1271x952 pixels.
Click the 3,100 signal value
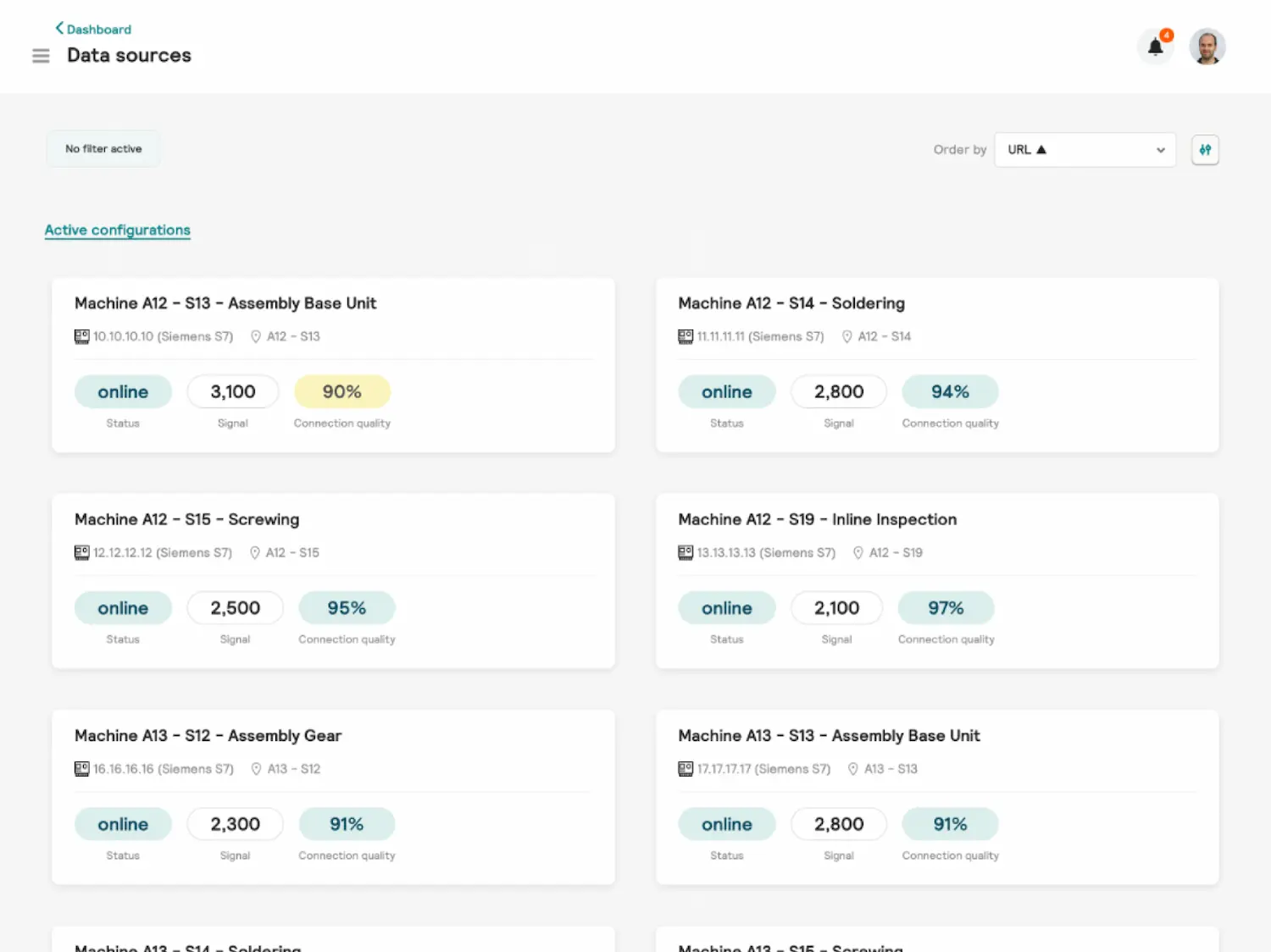click(233, 391)
